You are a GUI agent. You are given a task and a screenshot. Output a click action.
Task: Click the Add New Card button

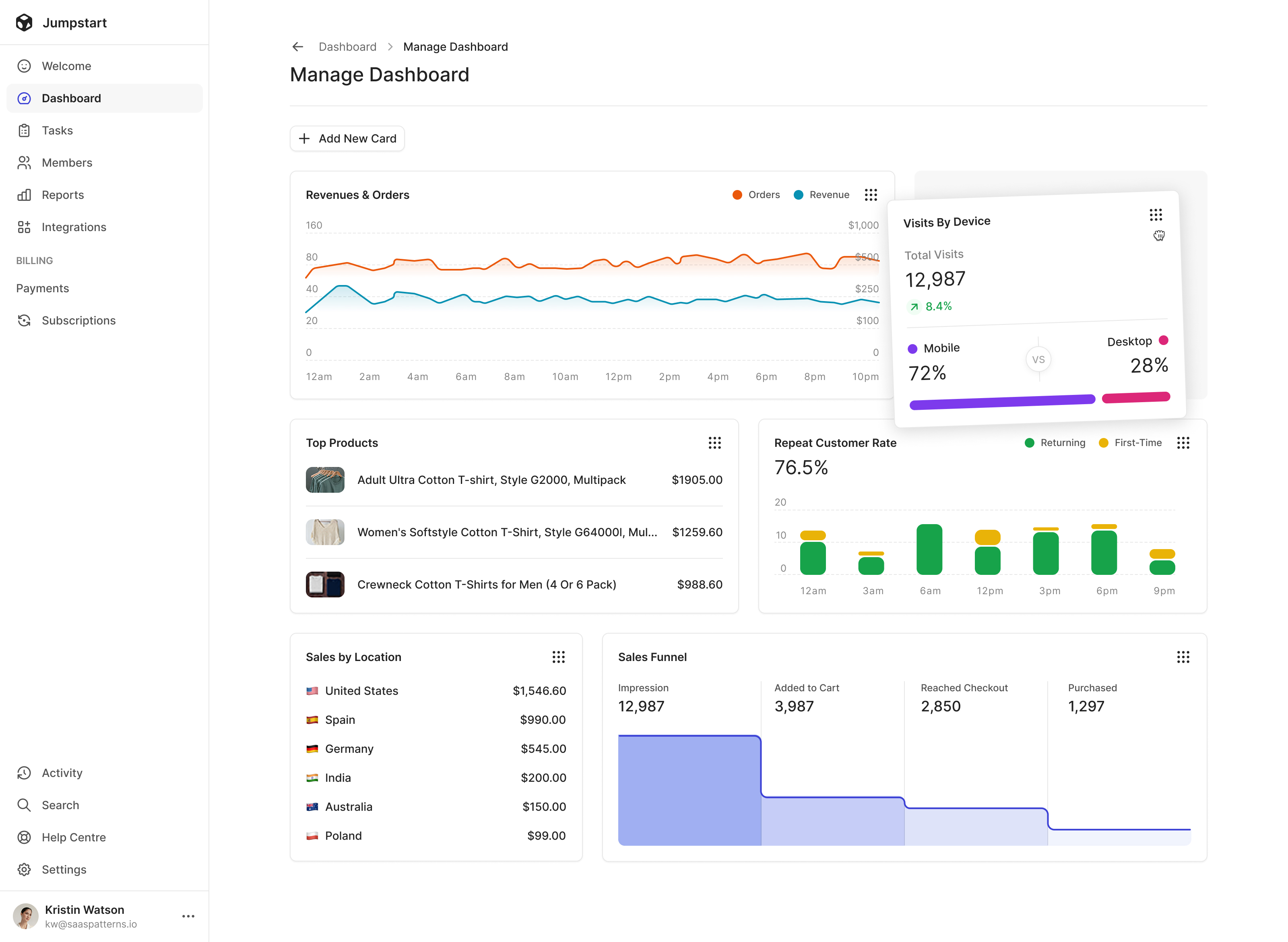pyautogui.click(x=347, y=138)
